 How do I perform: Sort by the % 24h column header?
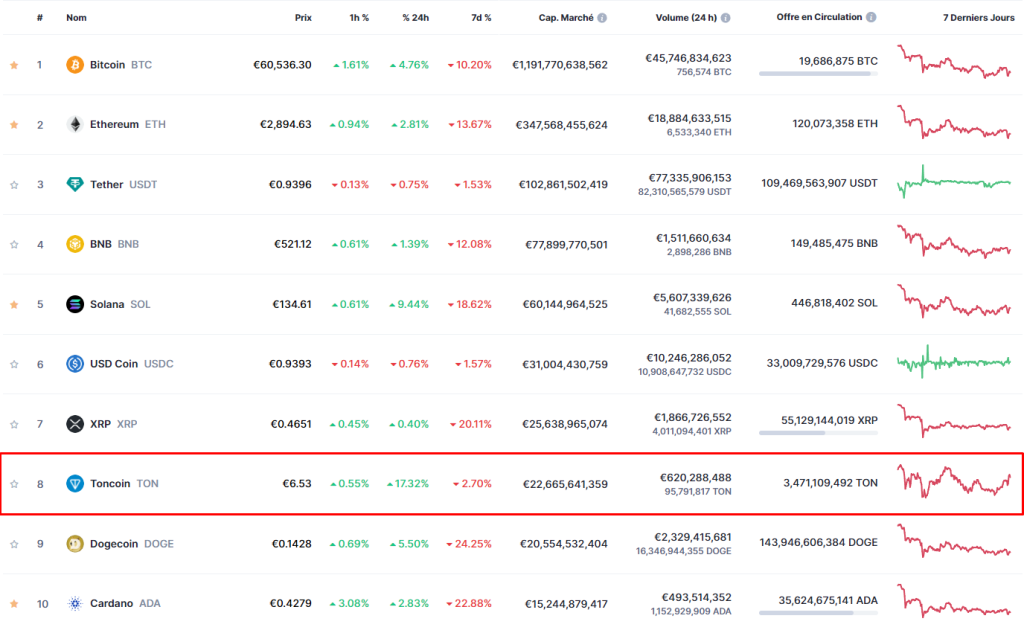click(415, 18)
